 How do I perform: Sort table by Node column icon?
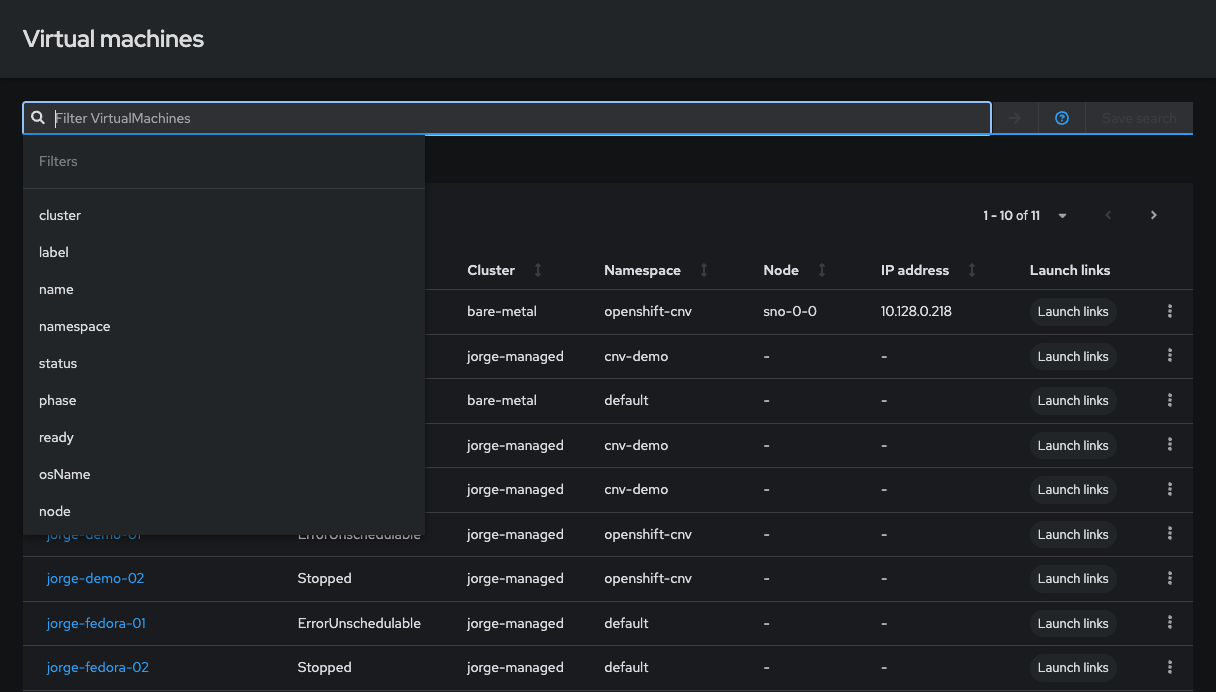tap(822, 270)
